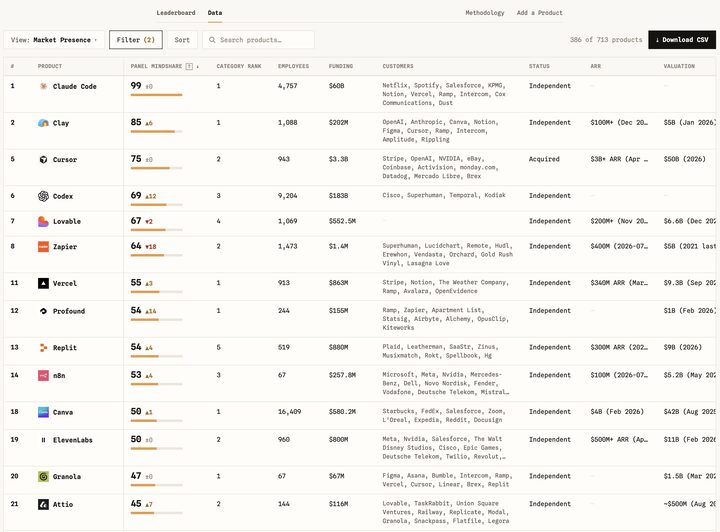Click the Claude Code mindshare bar
This screenshot has width=720, height=532.
tap(157, 95)
